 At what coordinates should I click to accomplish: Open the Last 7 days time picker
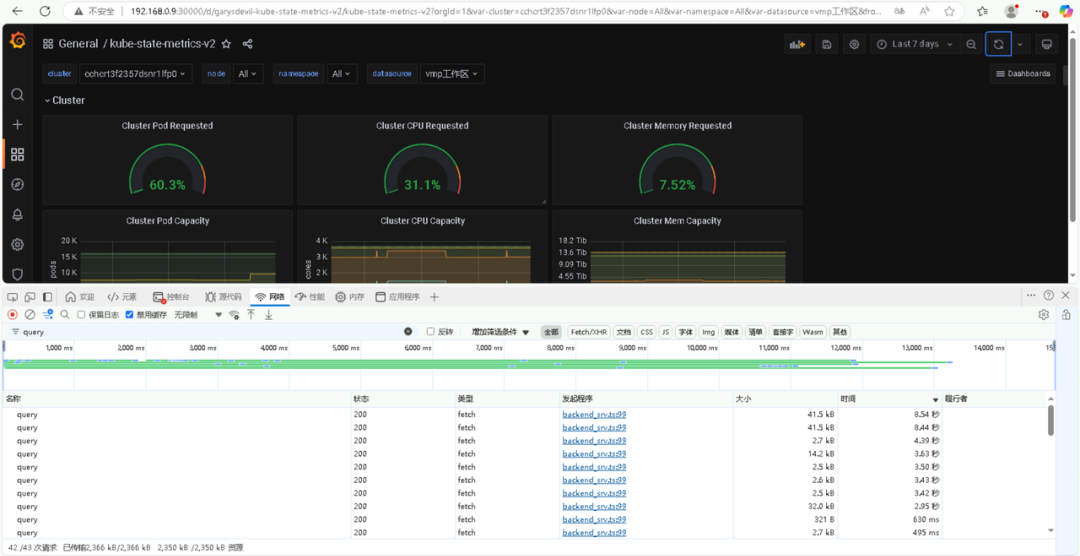pyautogui.click(x=915, y=44)
